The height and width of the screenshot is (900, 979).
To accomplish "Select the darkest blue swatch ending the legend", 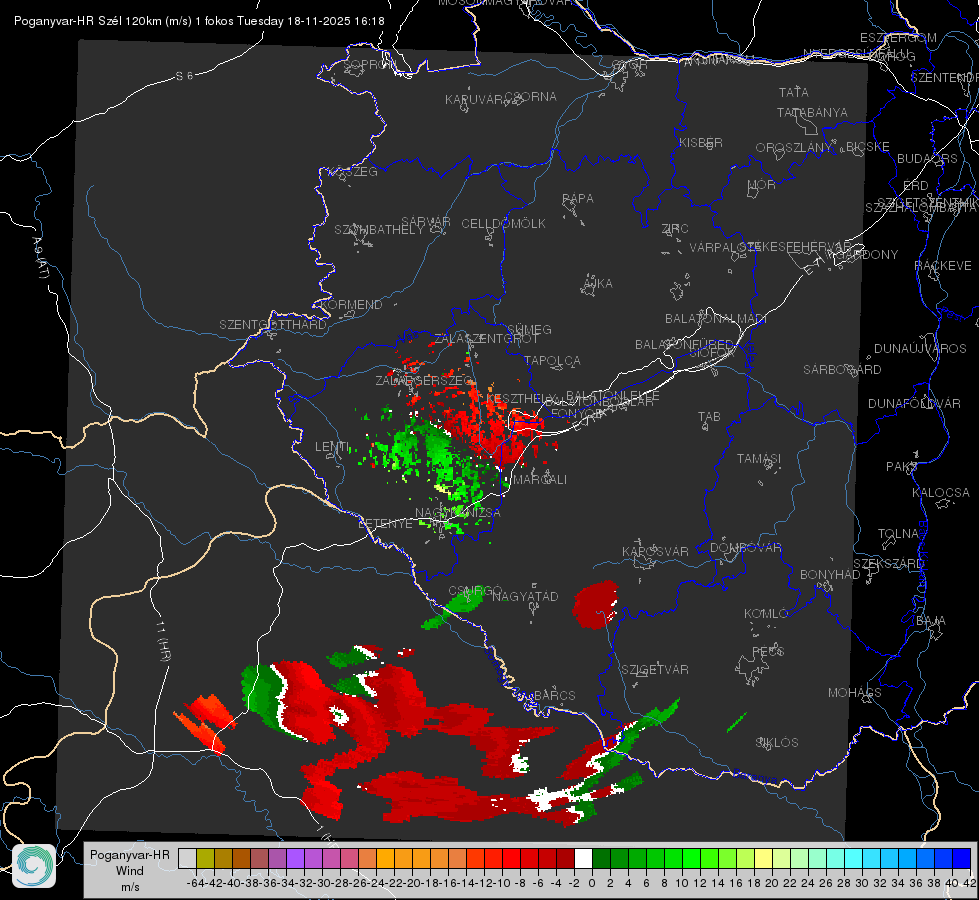I will click(x=962, y=858).
